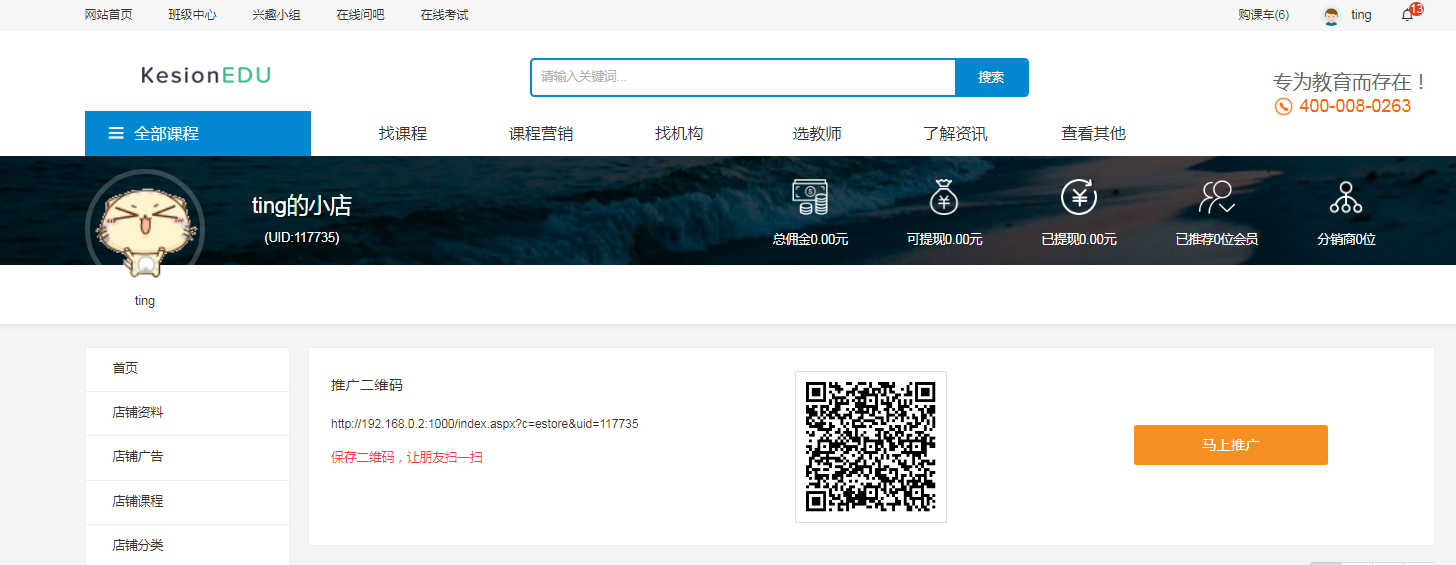1456x565 pixels.
Task: Expand the 全部课程 category menu
Action: coord(198,133)
